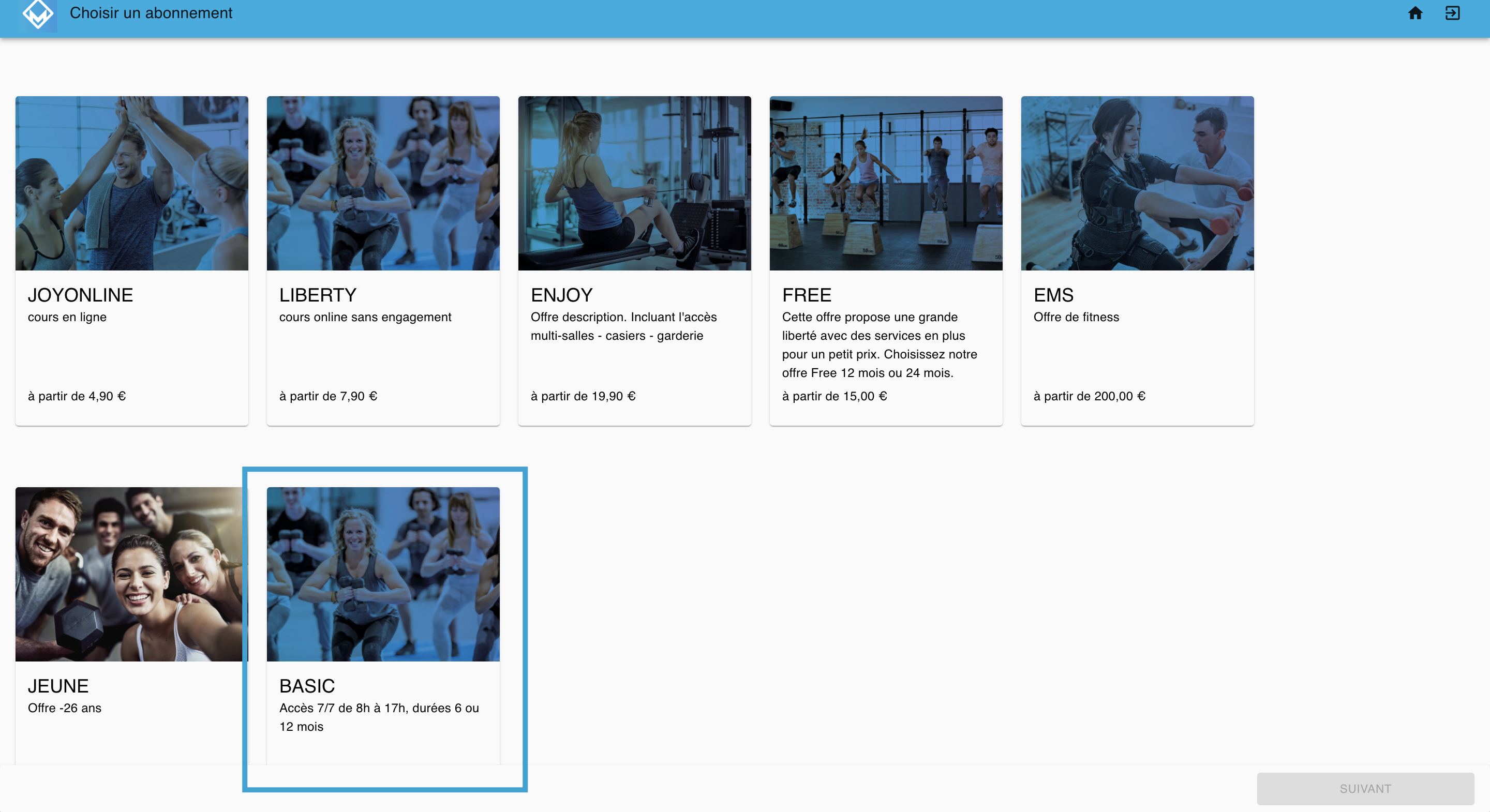The image size is (1490, 812).
Task: Click the 'Offre de fitness' description
Action: pyautogui.click(x=1076, y=317)
